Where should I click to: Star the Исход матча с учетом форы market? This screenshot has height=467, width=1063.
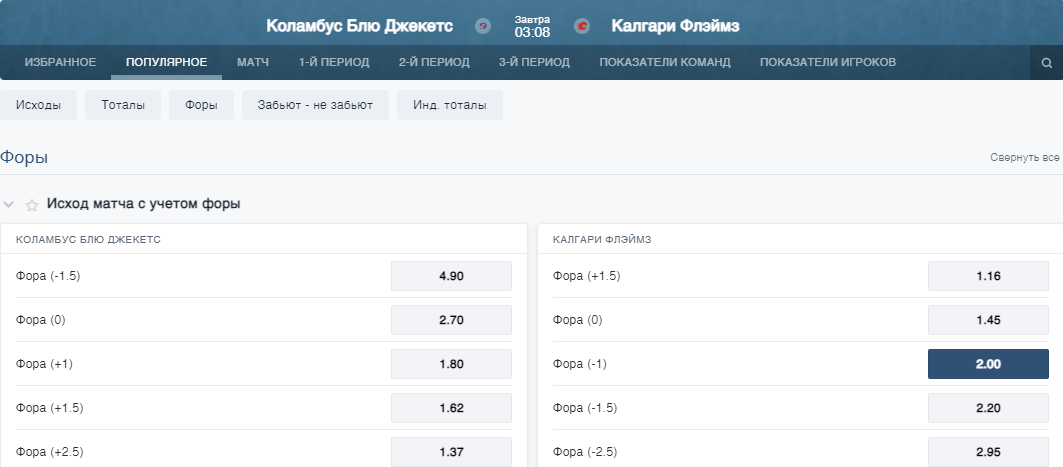pos(31,205)
